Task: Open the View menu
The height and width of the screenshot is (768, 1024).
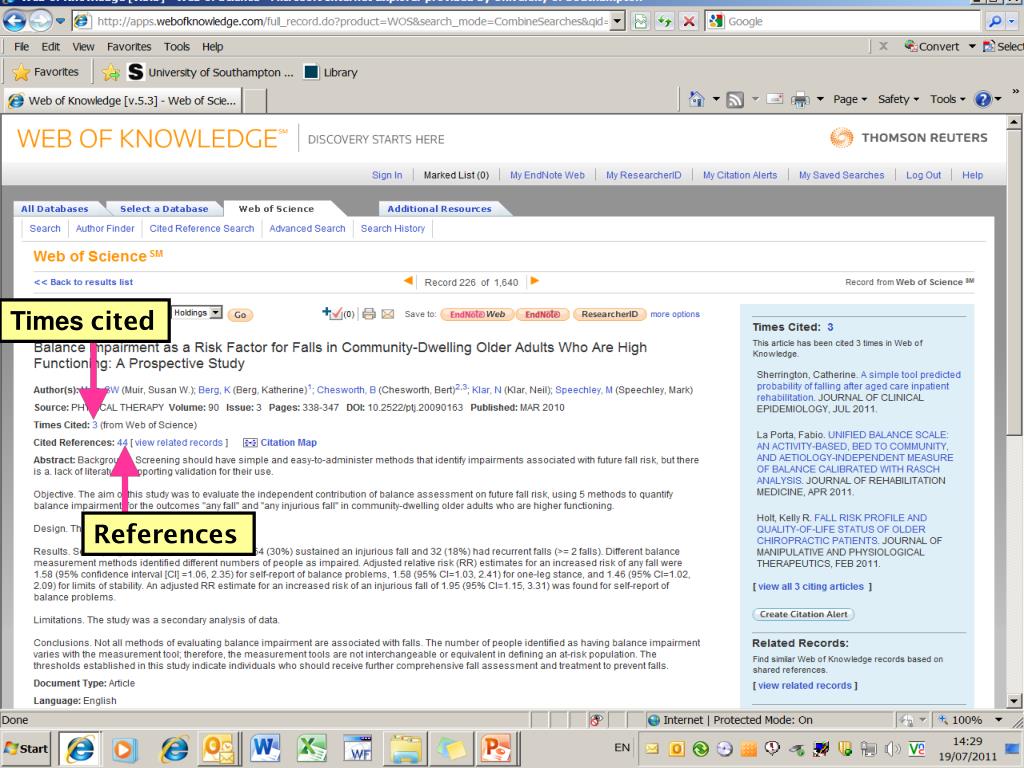Action: pos(83,46)
